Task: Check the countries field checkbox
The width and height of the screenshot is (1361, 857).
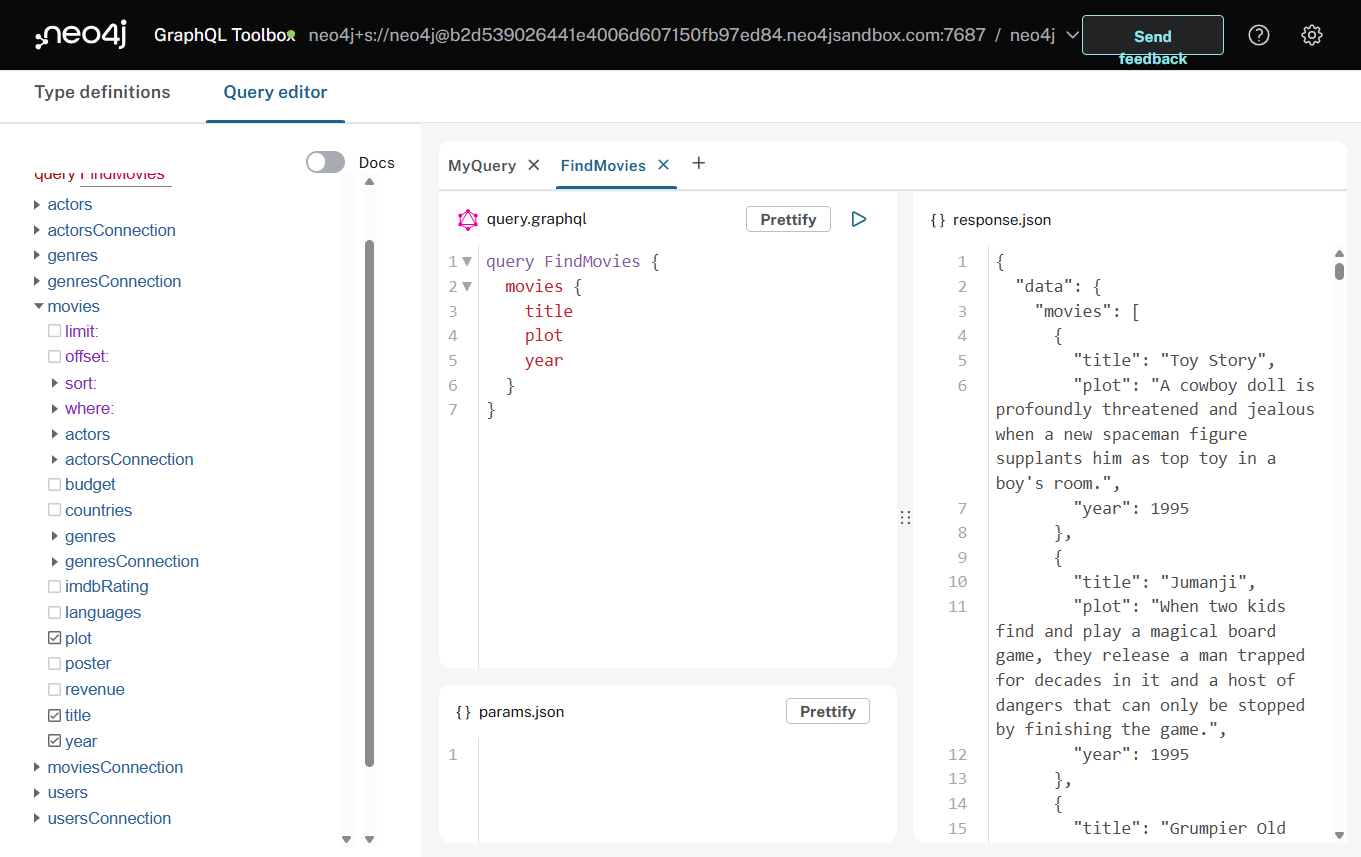Action: tap(55, 510)
